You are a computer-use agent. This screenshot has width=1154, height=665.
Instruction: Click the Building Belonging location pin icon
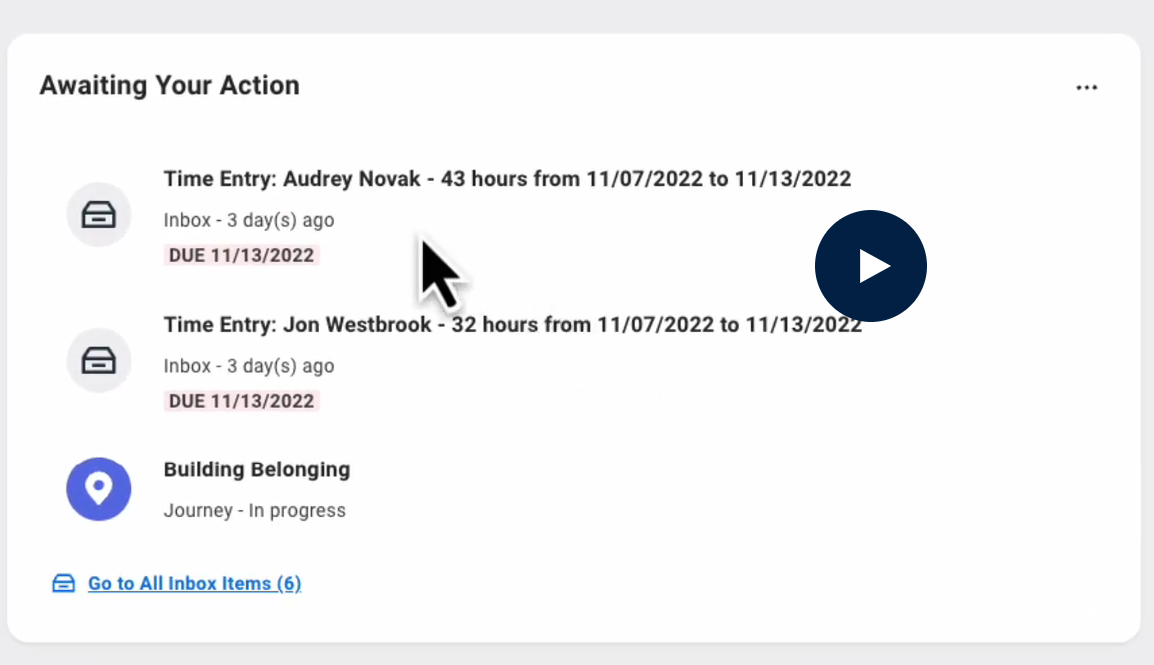pyautogui.click(x=98, y=489)
